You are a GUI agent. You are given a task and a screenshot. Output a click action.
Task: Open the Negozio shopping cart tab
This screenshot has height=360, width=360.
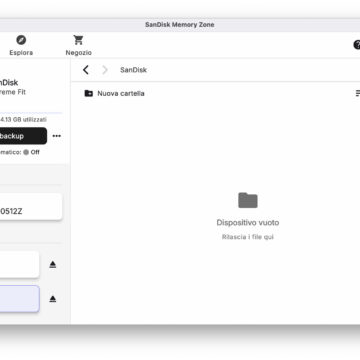point(78,46)
